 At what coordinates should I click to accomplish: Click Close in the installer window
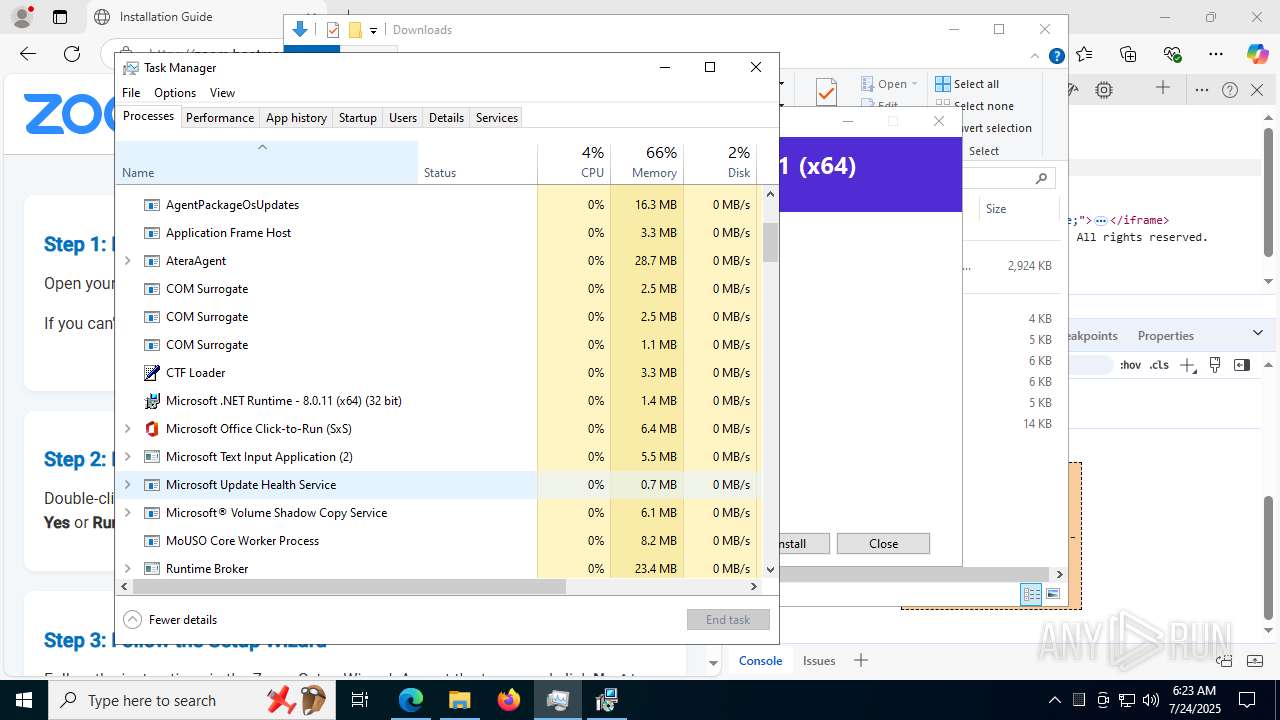tap(883, 544)
